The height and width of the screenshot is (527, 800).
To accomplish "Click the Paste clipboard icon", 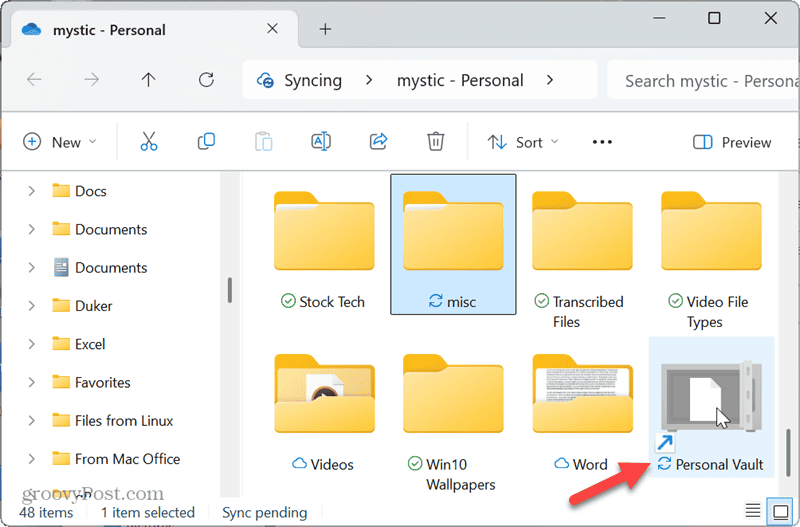I will (263, 141).
